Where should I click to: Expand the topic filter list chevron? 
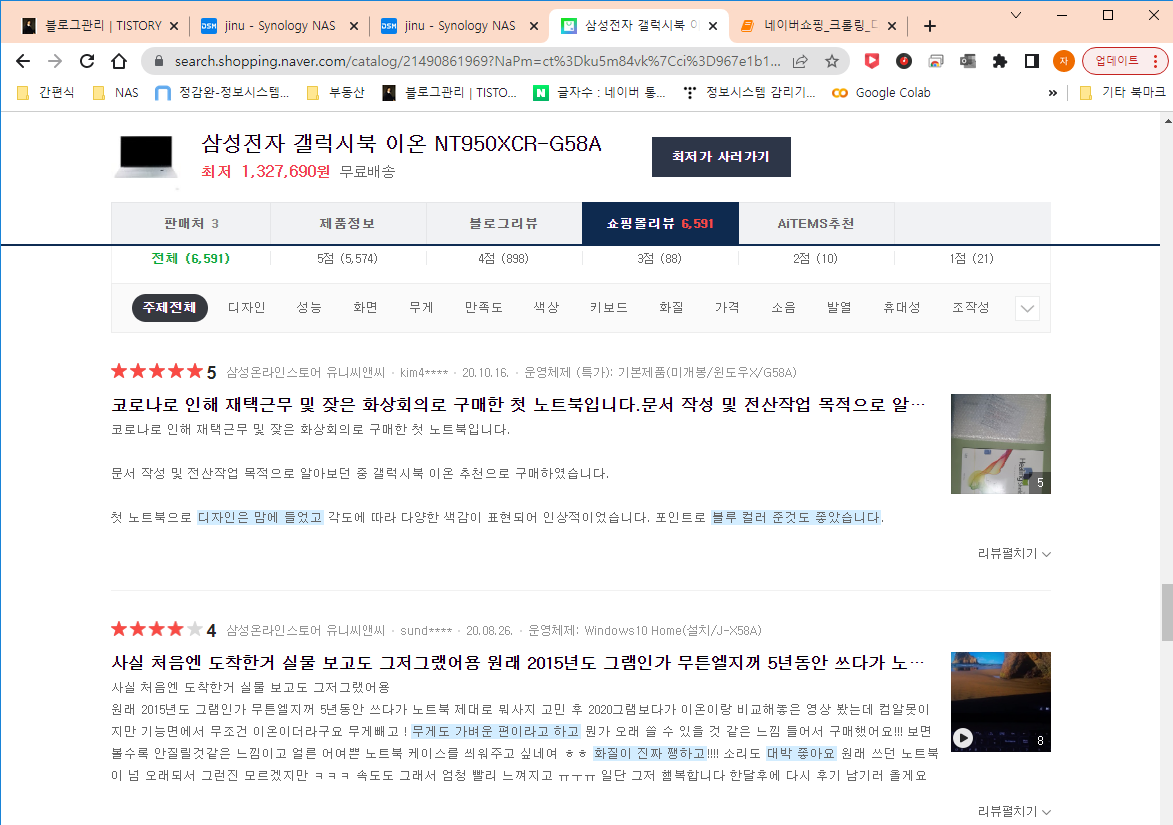click(1028, 308)
